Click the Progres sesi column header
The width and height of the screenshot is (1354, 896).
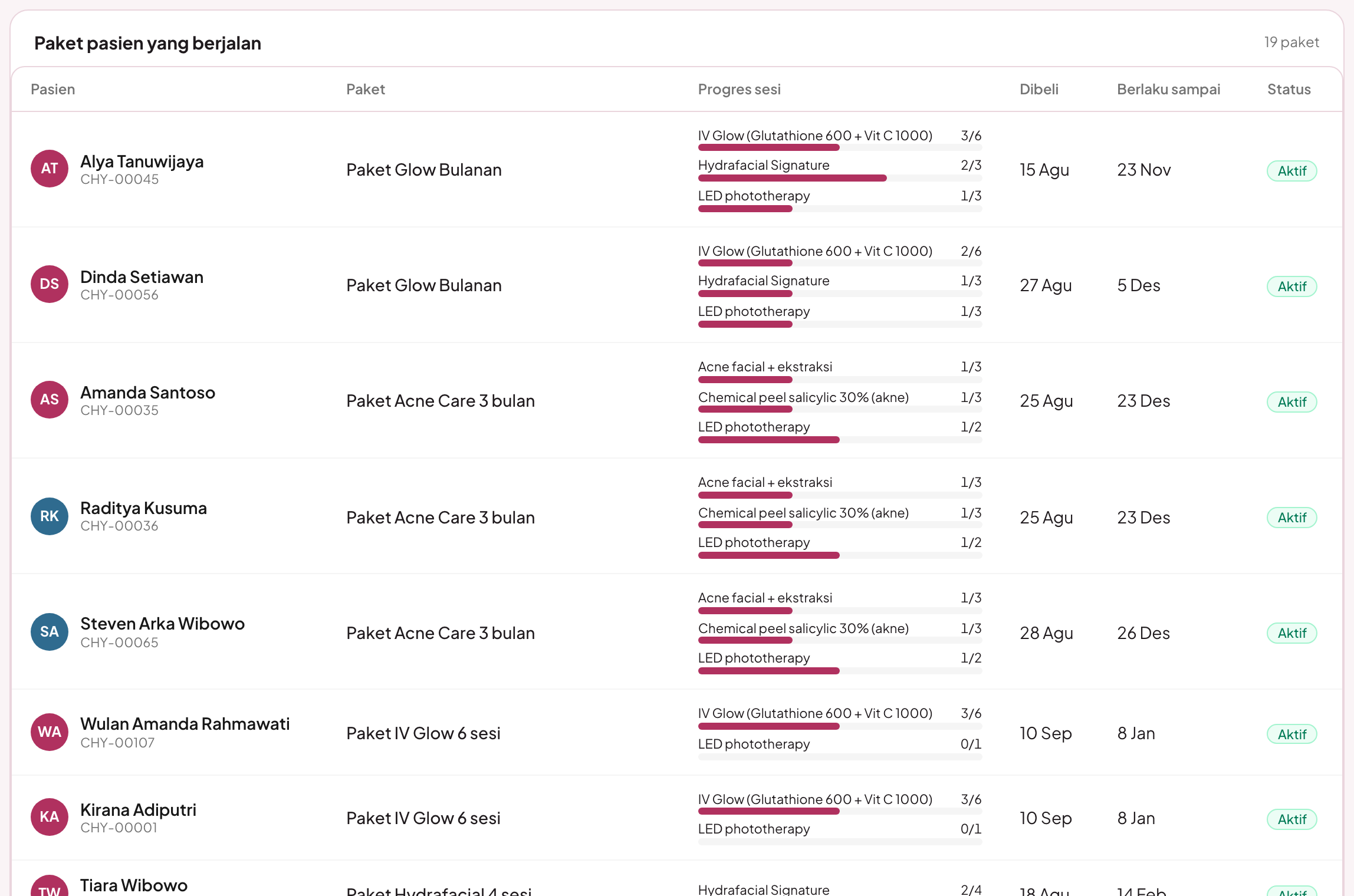tap(740, 90)
